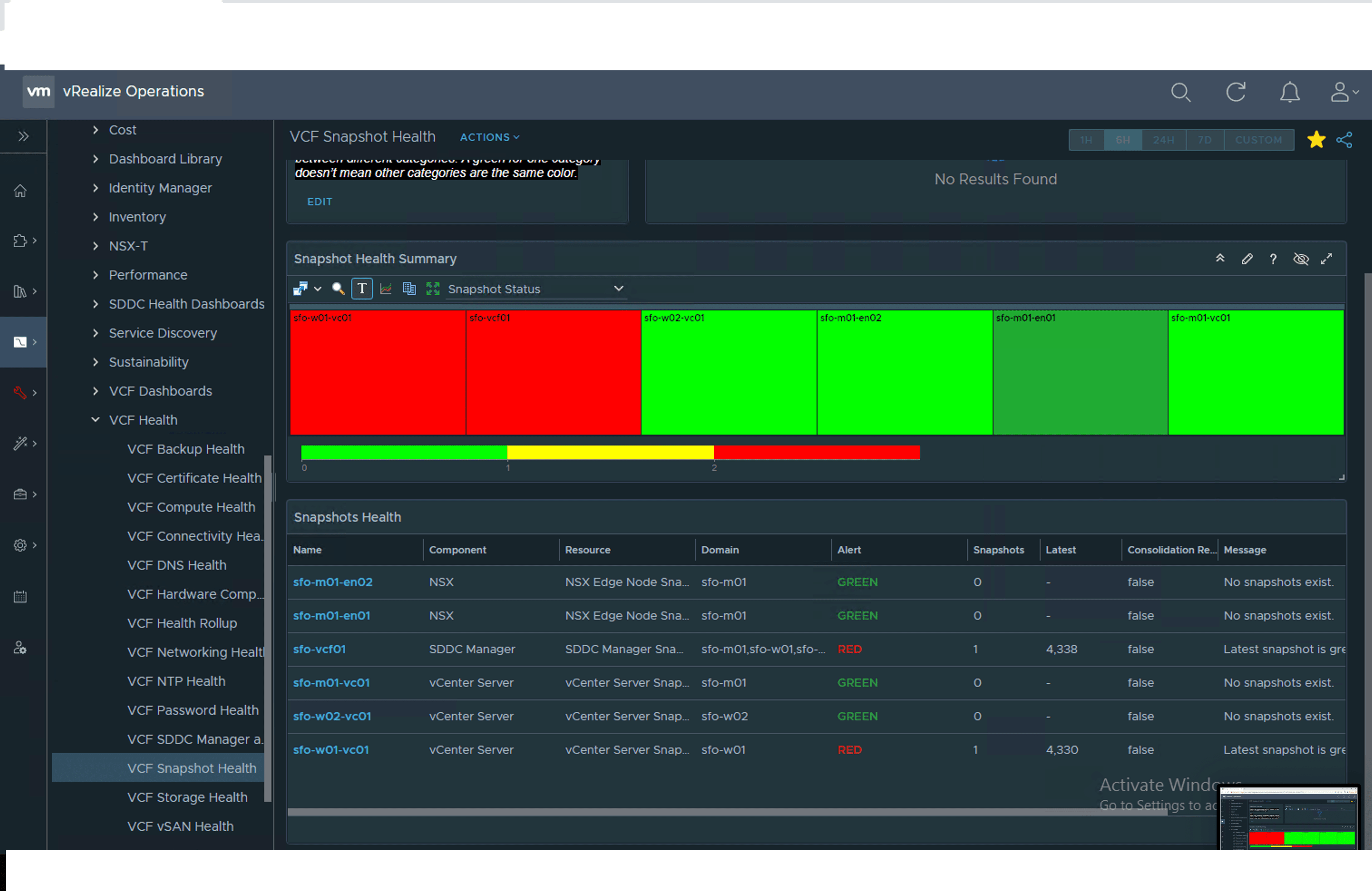The image size is (1372, 891).
Task: Select the 24H time range tab
Action: (1163, 140)
